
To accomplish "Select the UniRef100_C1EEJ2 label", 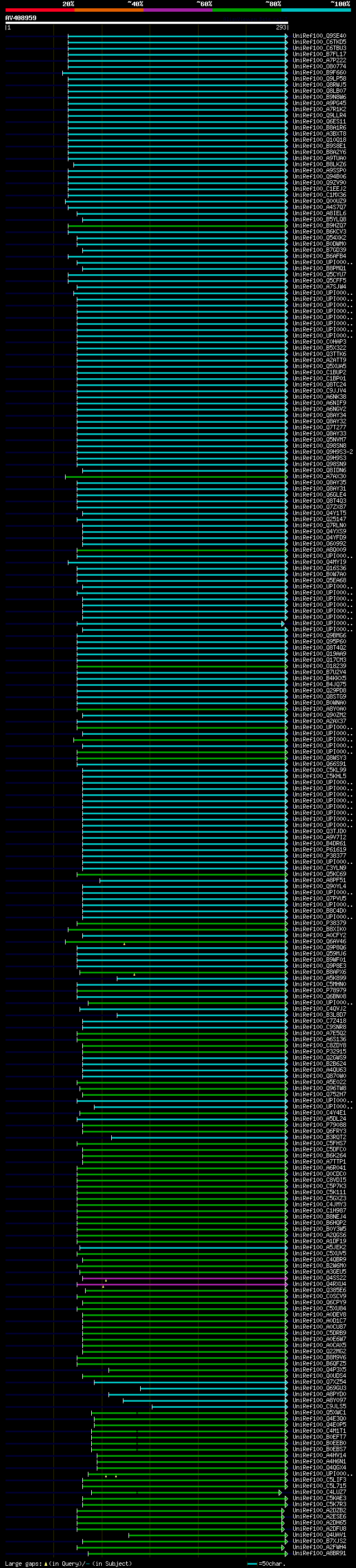I will [319, 189].
